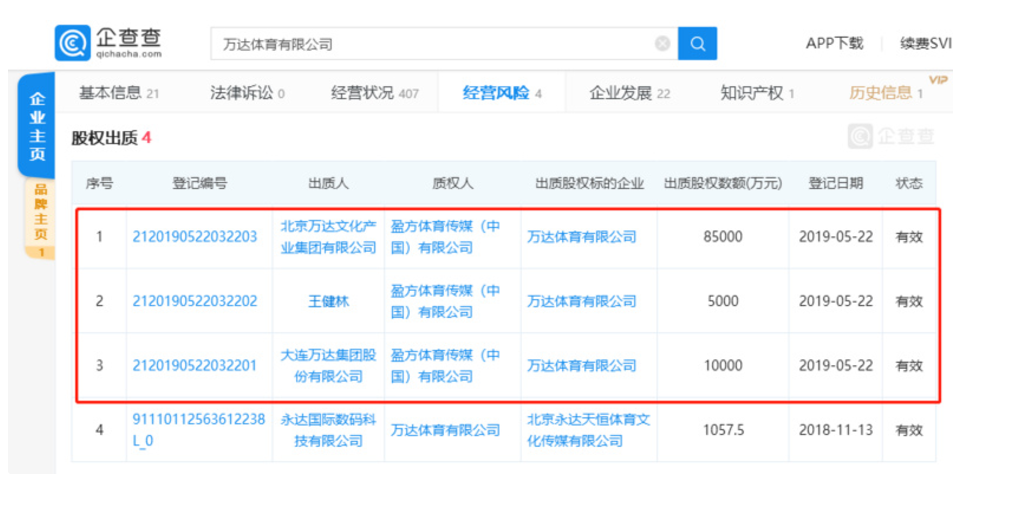The height and width of the screenshot is (516, 1010).
Task: Open target company 万达体育有限公司 in row 3
Action: pos(582,365)
